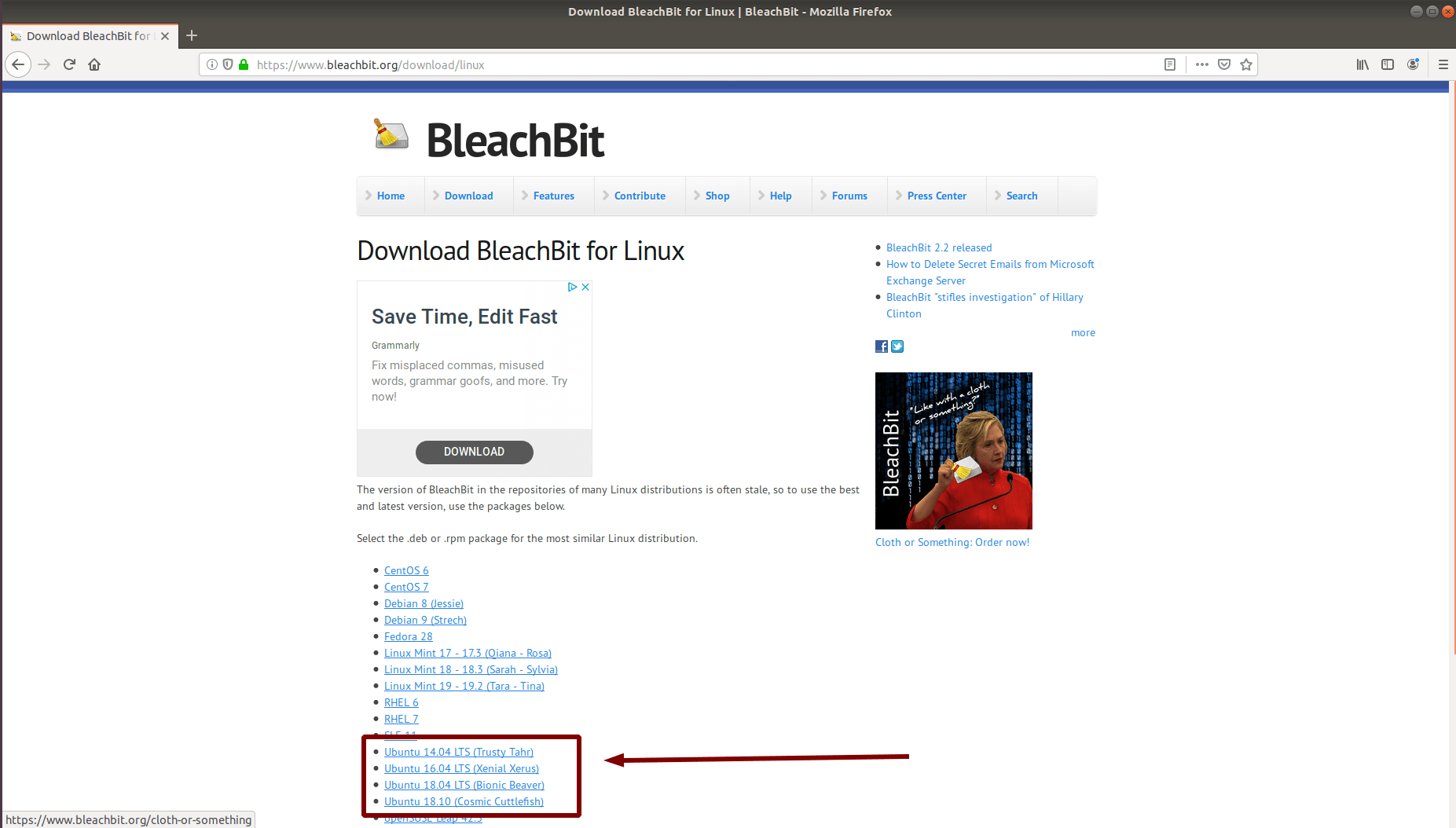The width and height of the screenshot is (1456, 828).
Task: Open the Home navigation item
Action: tap(391, 196)
